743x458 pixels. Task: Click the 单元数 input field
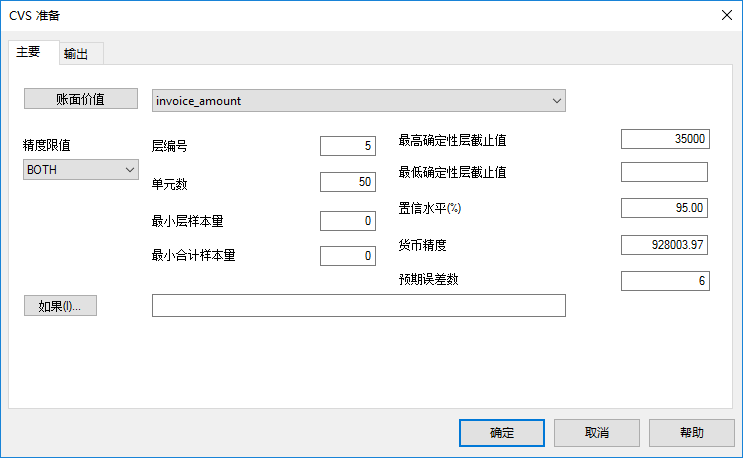[348, 181]
